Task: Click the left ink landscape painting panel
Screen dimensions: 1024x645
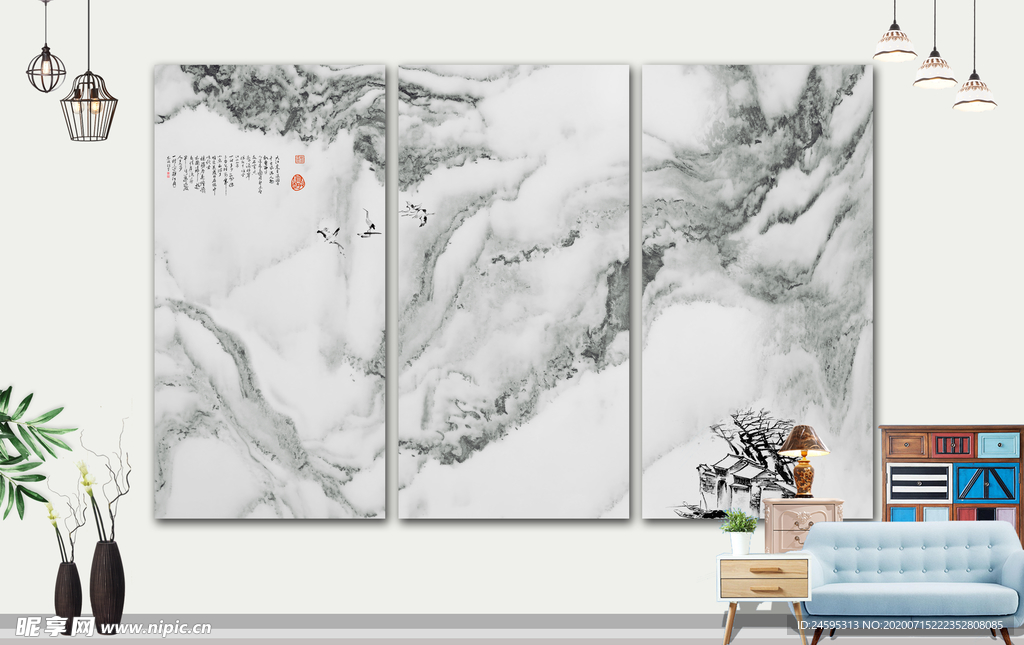Action: coord(270,291)
